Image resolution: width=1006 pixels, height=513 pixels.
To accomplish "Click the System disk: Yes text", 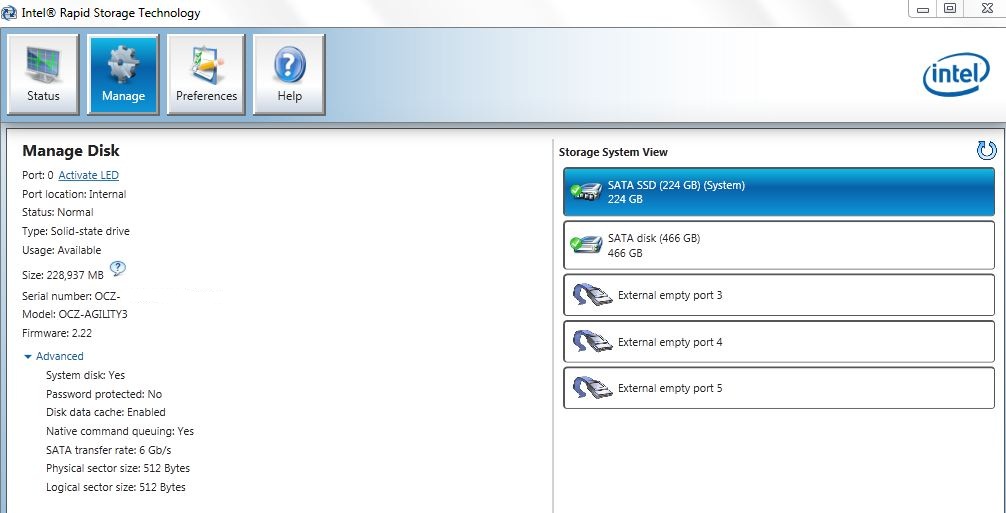I will click(86, 375).
